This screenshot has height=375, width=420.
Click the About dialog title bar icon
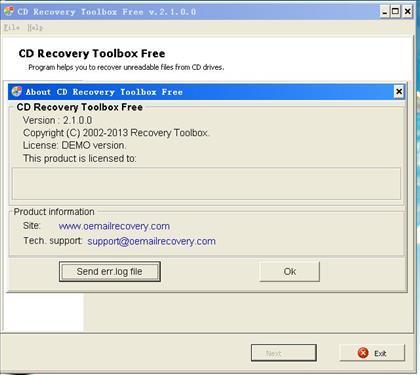[x=17, y=92]
